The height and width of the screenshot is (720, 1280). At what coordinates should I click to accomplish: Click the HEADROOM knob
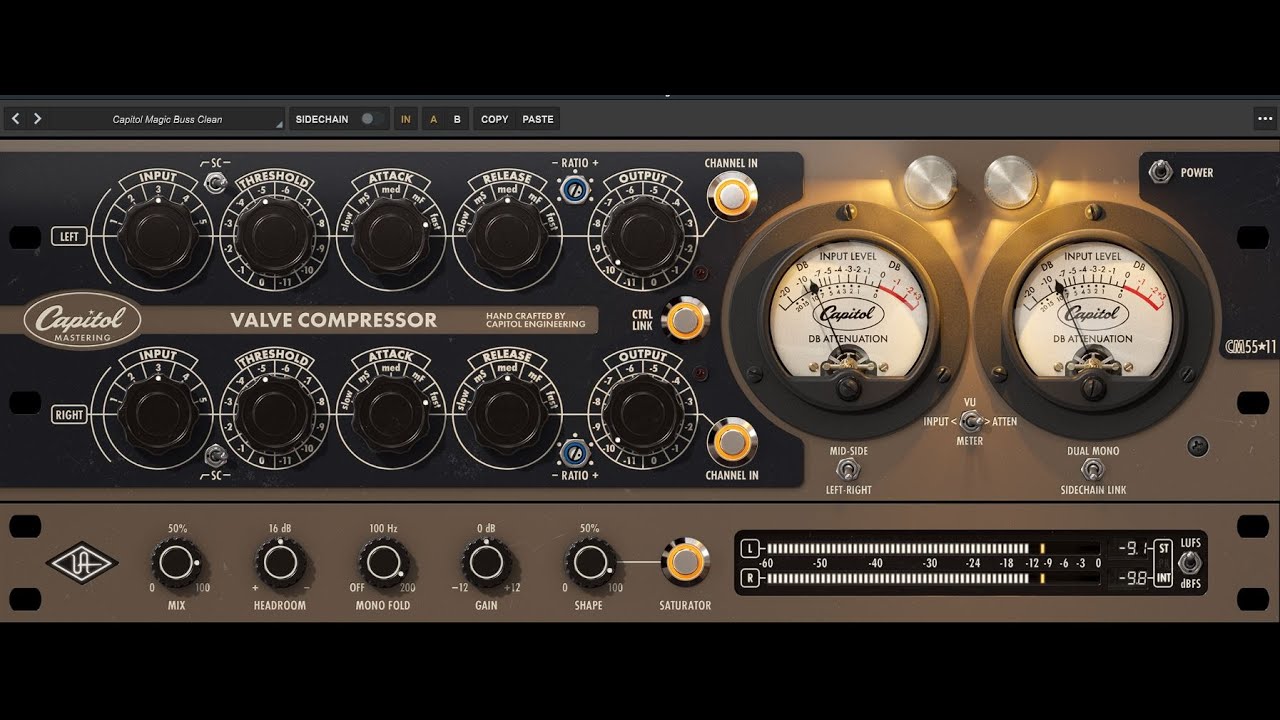[x=280, y=564]
